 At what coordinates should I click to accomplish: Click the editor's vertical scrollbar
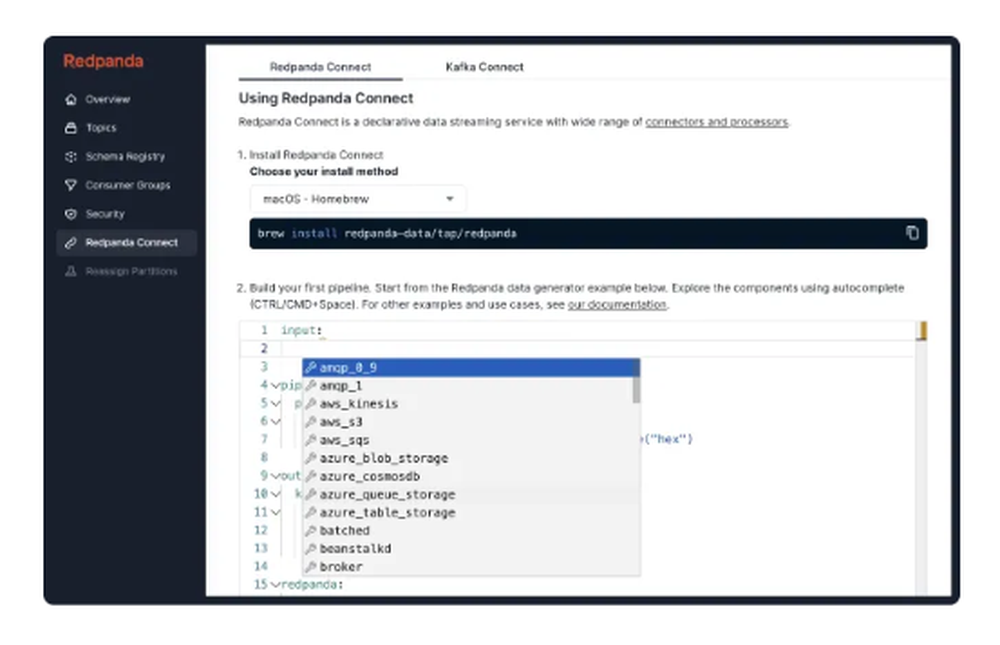[x=921, y=330]
